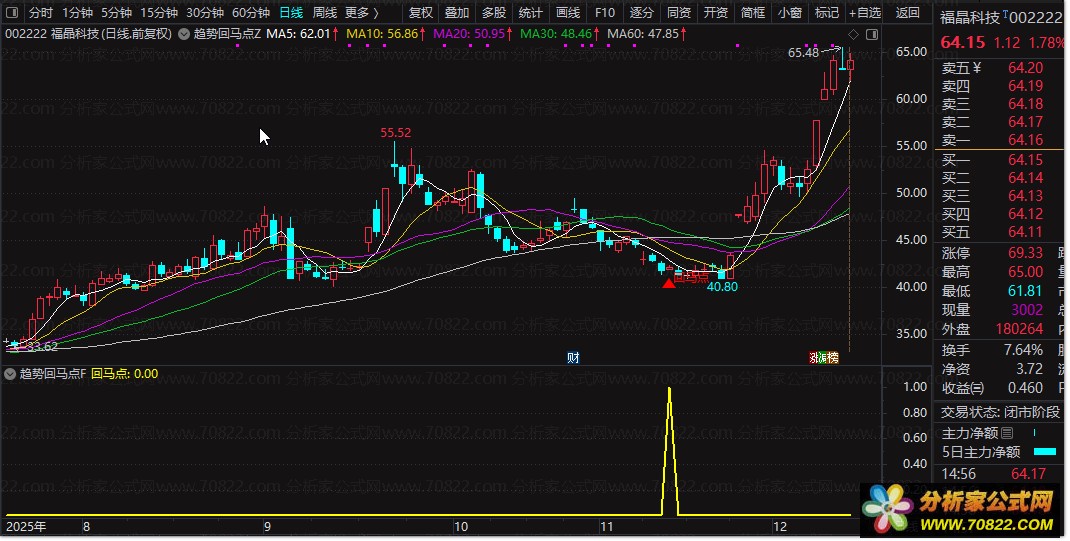1070x541 pixels.
Task: Click the 卖五 price 64.20
Action: pos(1026,68)
